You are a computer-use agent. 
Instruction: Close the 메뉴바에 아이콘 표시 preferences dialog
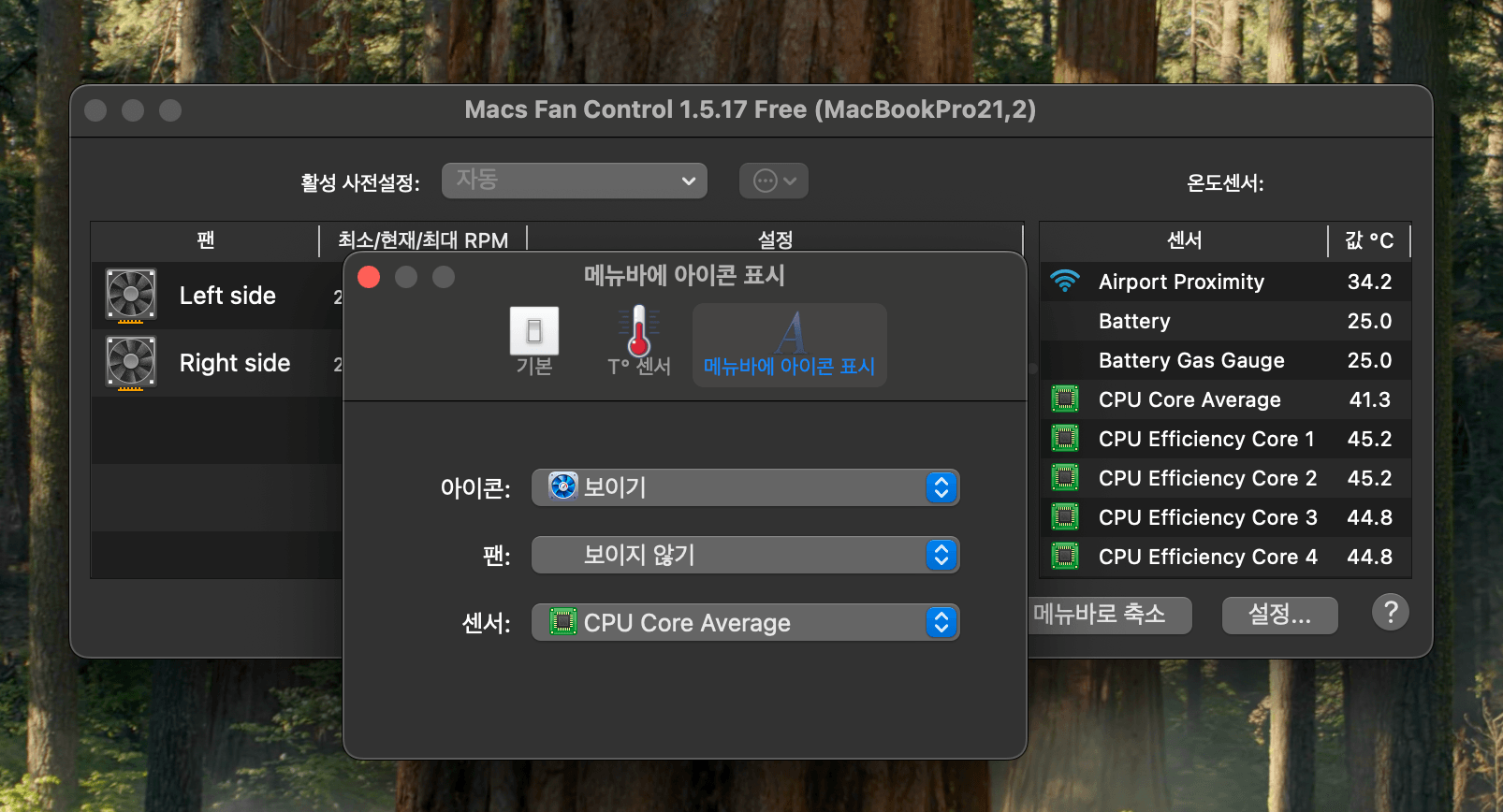(x=369, y=277)
